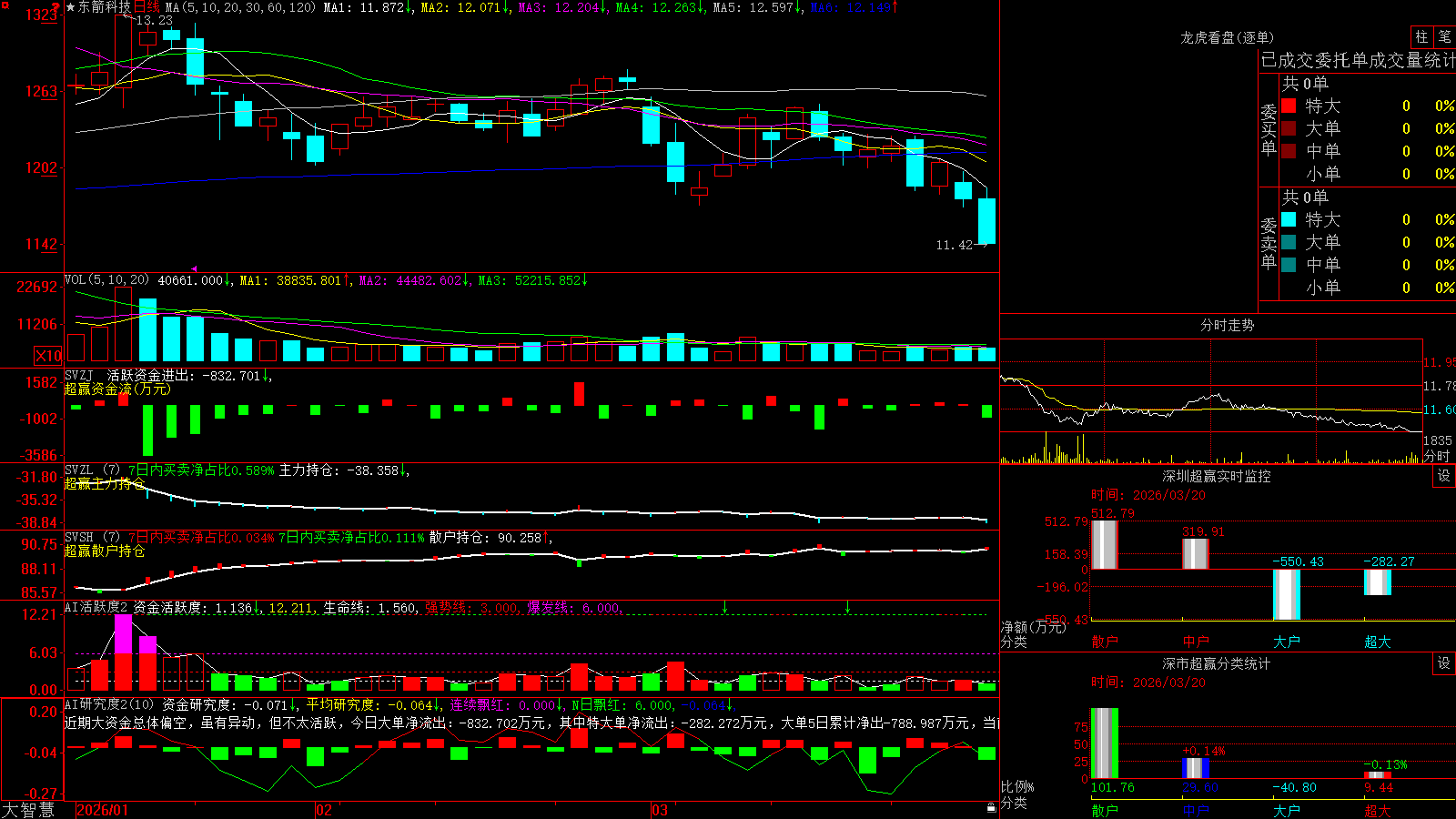
Task: Click the first green arrow marker in AI活跃度2 pane
Action: (725, 606)
